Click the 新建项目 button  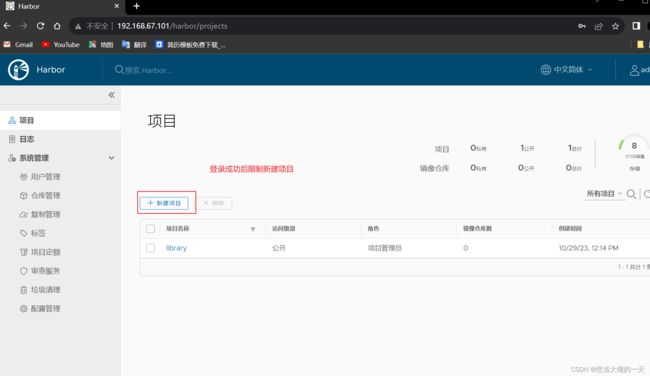coord(164,203)
